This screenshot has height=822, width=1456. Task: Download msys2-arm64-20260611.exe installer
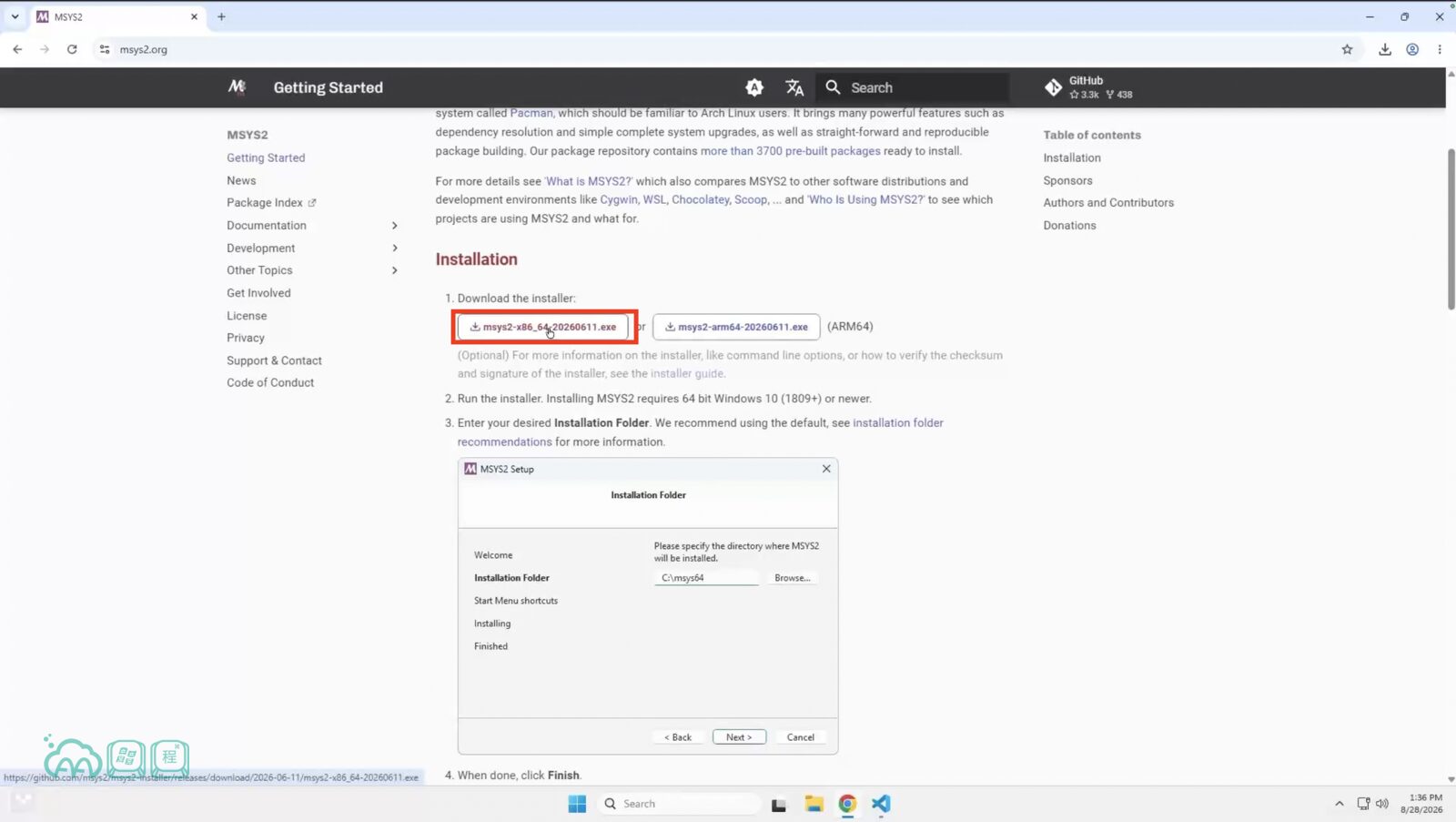pyautogui.click(x=736, y=327)
